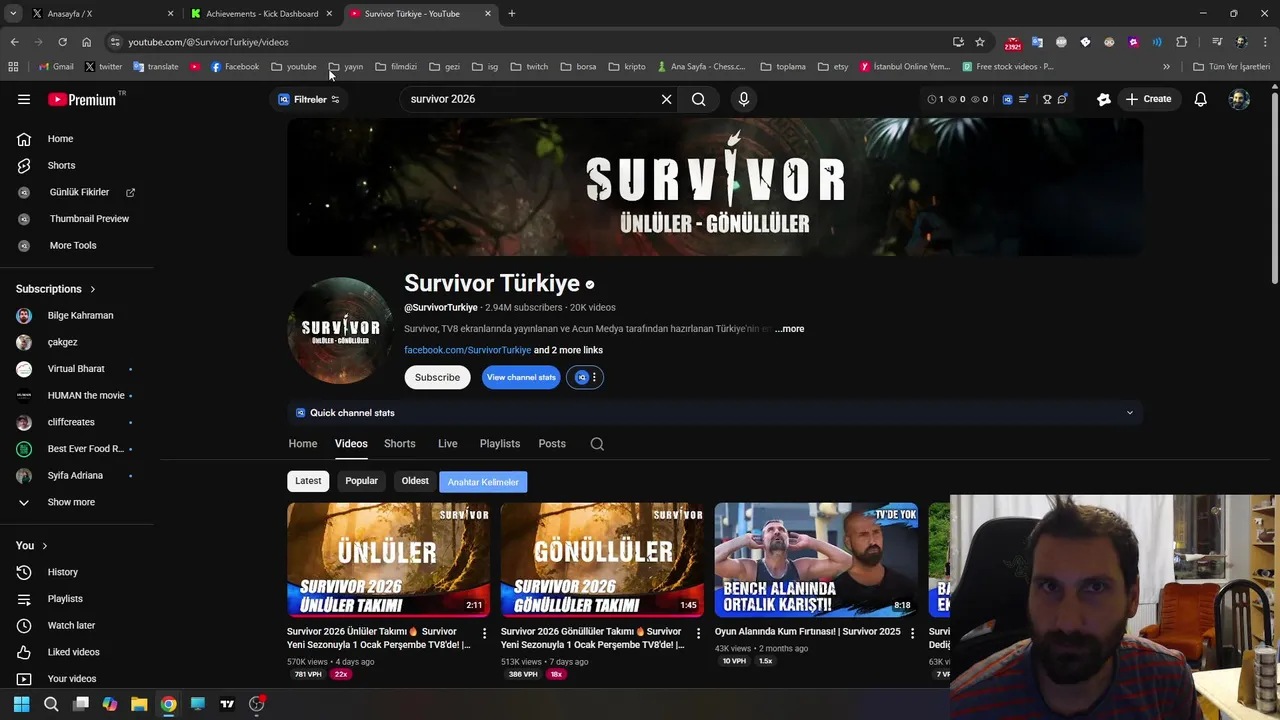Open Virtual Bharat subscription

(77, 369)
